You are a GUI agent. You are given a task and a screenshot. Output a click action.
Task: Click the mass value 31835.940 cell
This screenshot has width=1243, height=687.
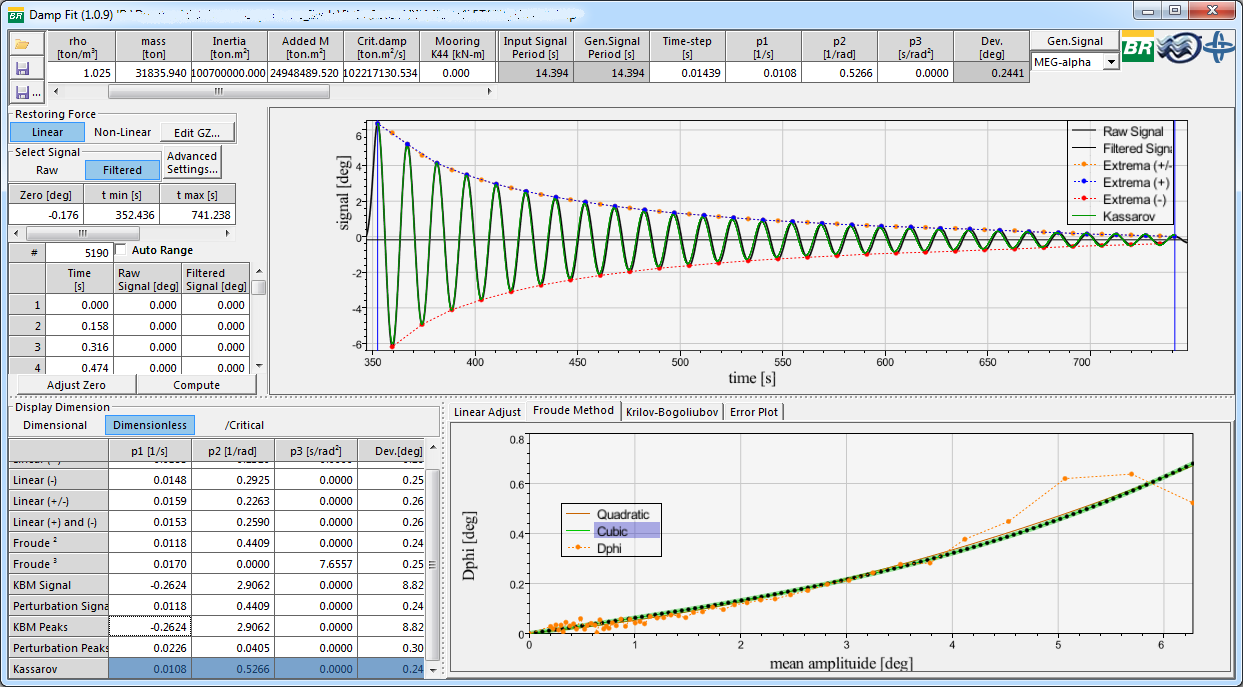153,73
